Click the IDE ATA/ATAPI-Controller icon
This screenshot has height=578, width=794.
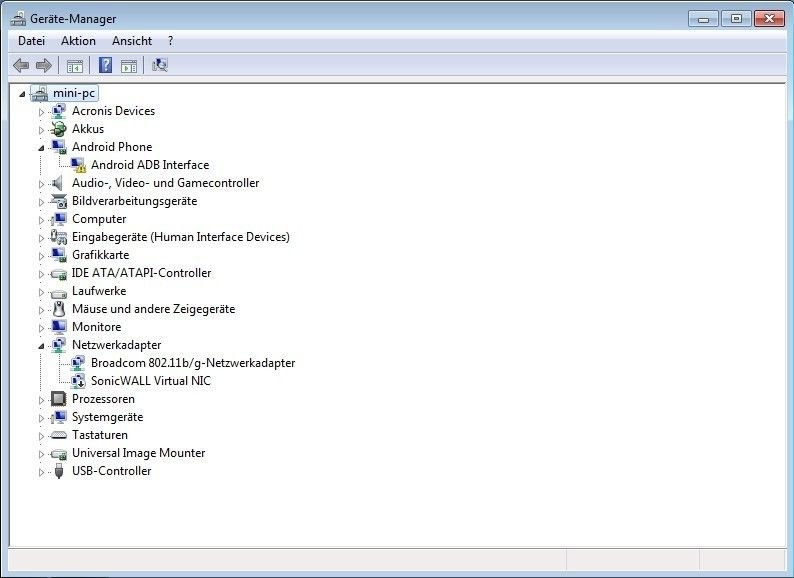[59, 275]
